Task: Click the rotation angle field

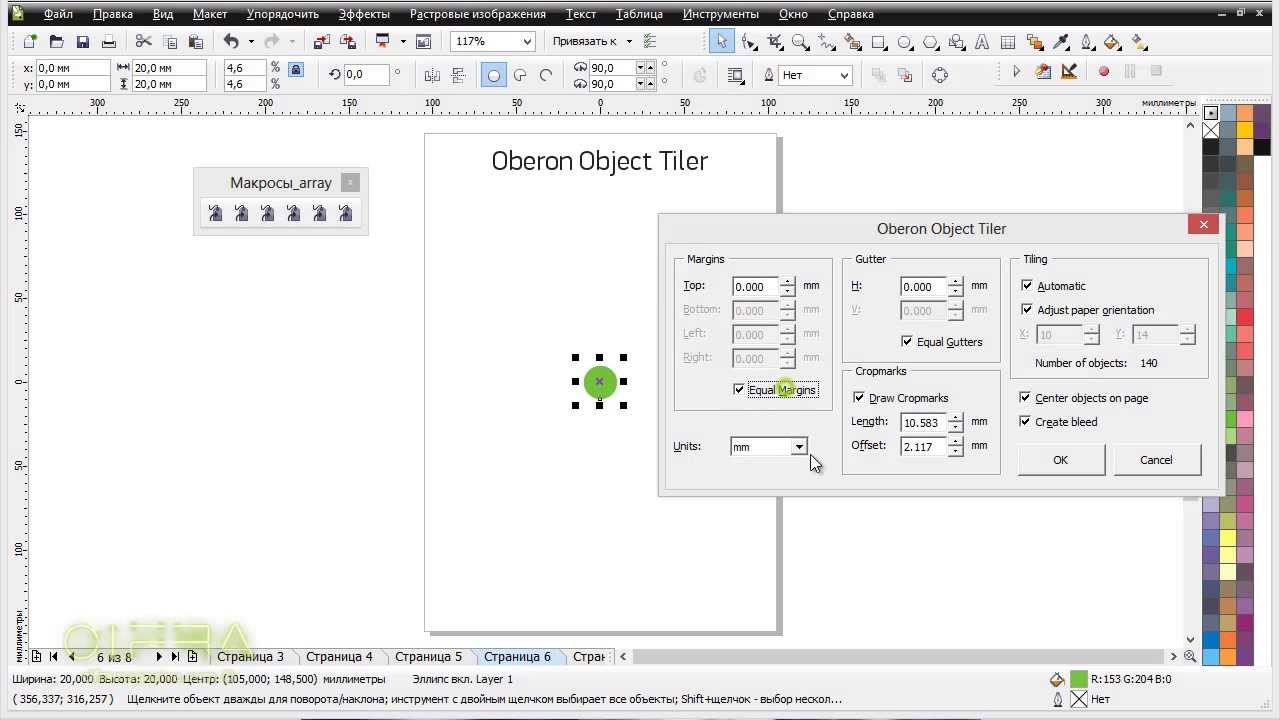Action: [365, 75]
